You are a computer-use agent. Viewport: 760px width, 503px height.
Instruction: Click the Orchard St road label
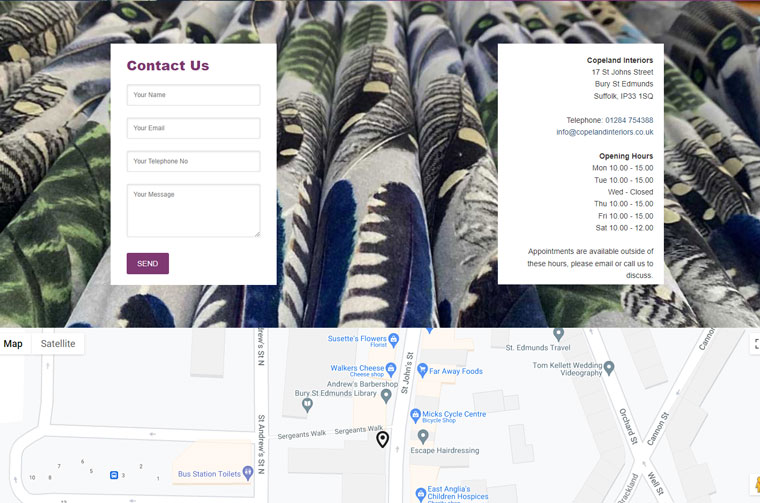(628, 426)
